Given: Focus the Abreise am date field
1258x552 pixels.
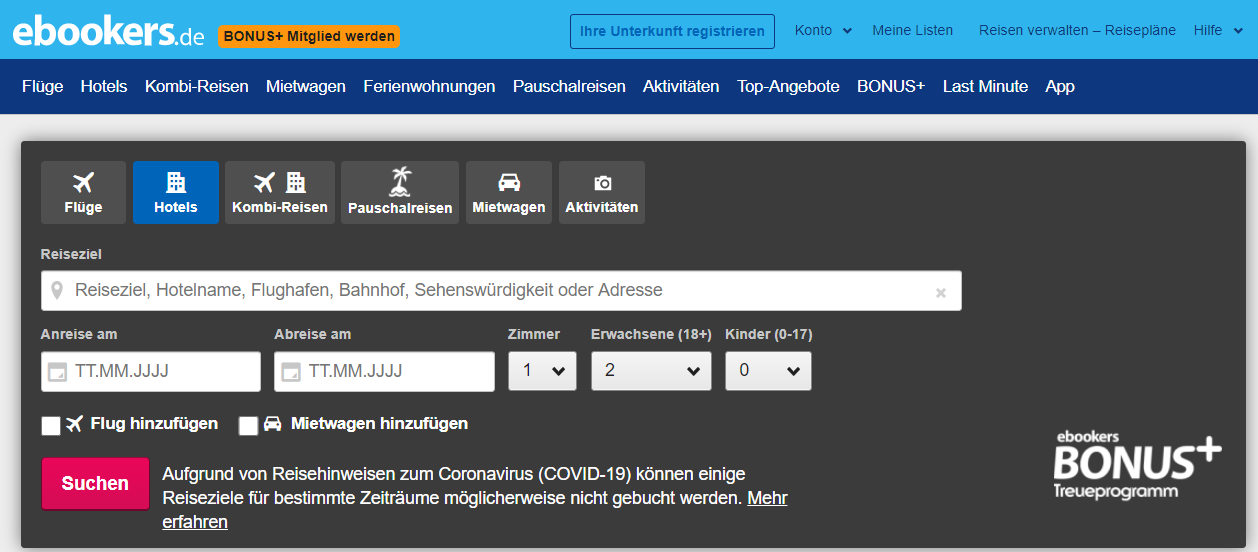Looking at the screenshot, I should click(384, 371).
